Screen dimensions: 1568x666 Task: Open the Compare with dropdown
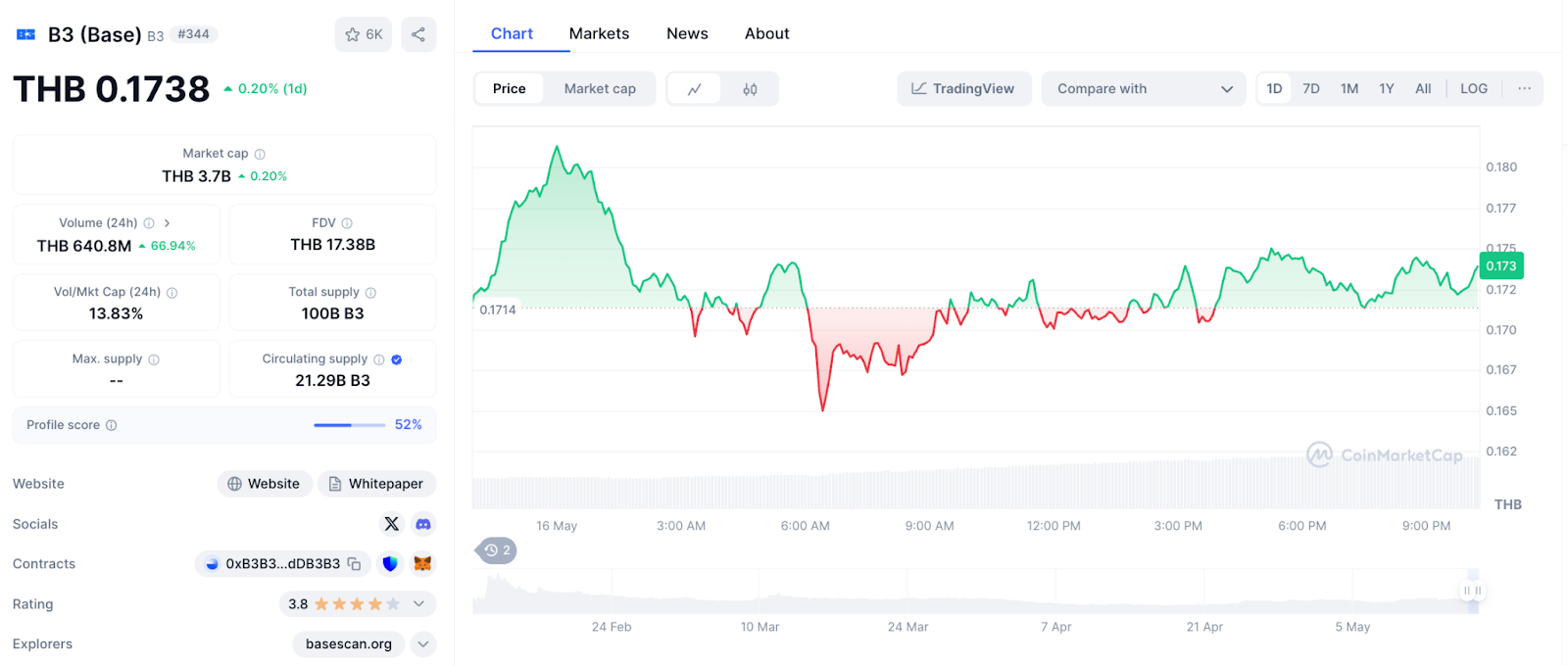coord(1144,89)
